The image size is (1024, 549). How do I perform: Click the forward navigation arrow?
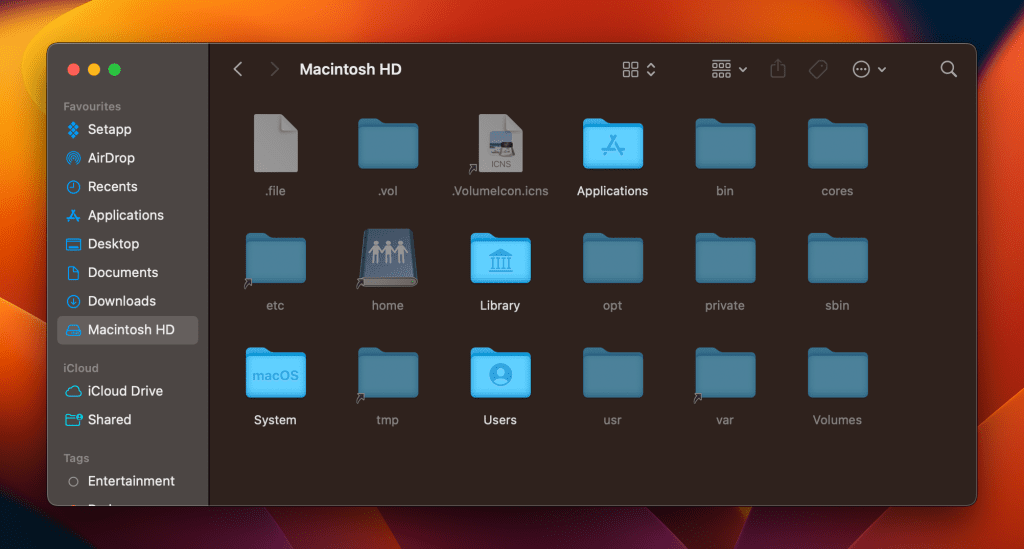pyautogui.click(x=274, y=69)
